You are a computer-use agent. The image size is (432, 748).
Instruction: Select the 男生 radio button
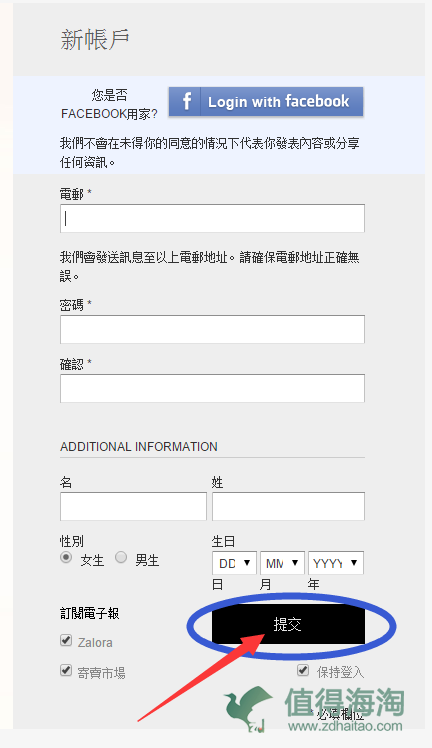pyautogui.click(x=121, y=557)
